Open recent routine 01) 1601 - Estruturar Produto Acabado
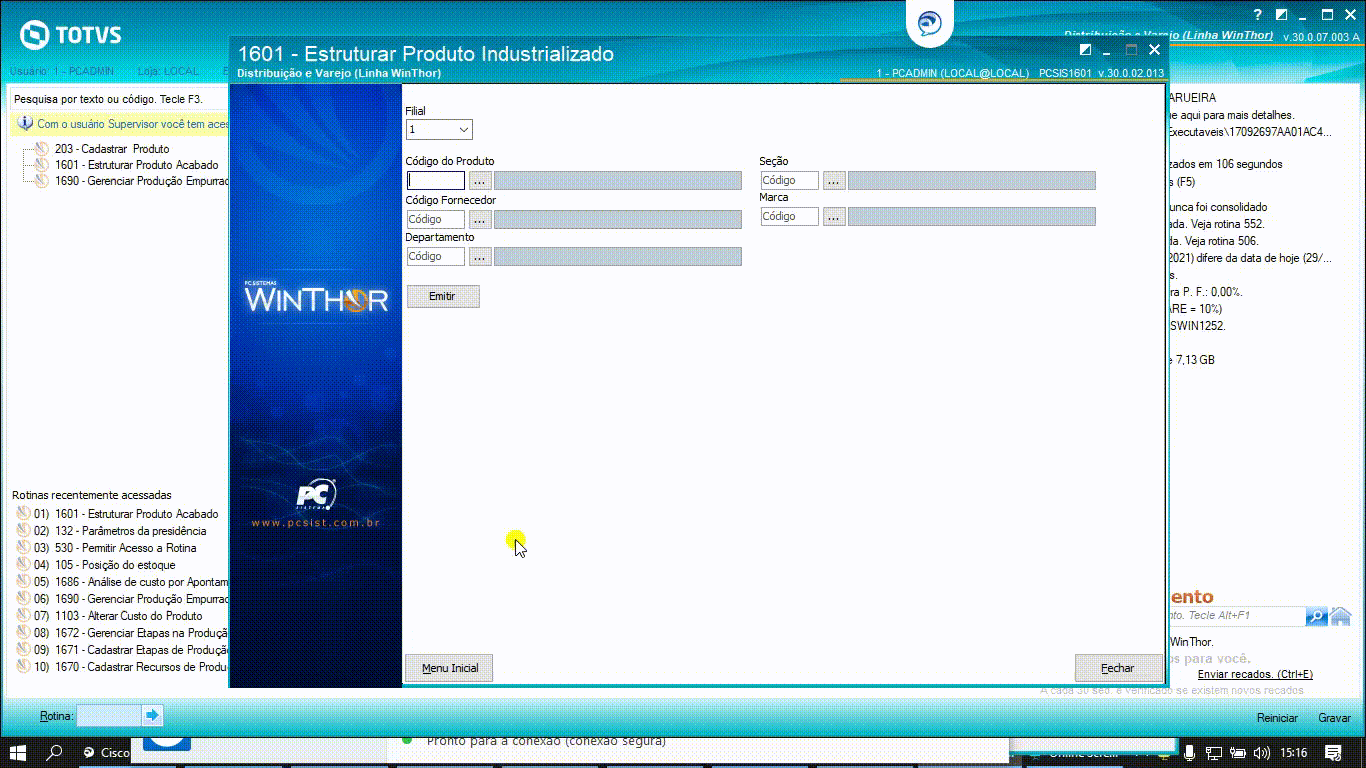Screen dimensions: 1366x768 126,514
